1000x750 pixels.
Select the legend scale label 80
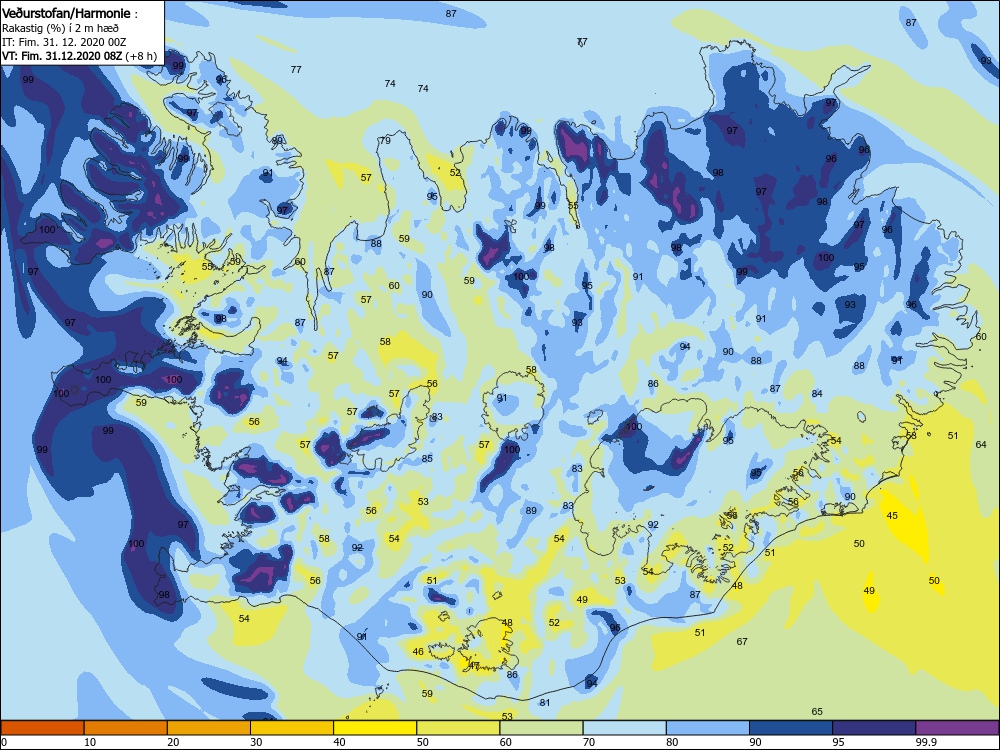tap(672, 742)
